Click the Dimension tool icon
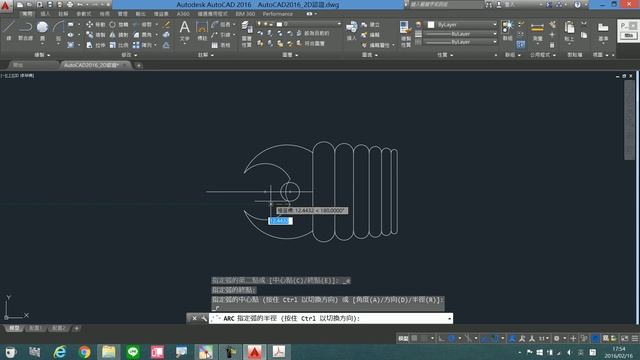The width and height of the screenshot is (640, 360). (x=202, y=27)
